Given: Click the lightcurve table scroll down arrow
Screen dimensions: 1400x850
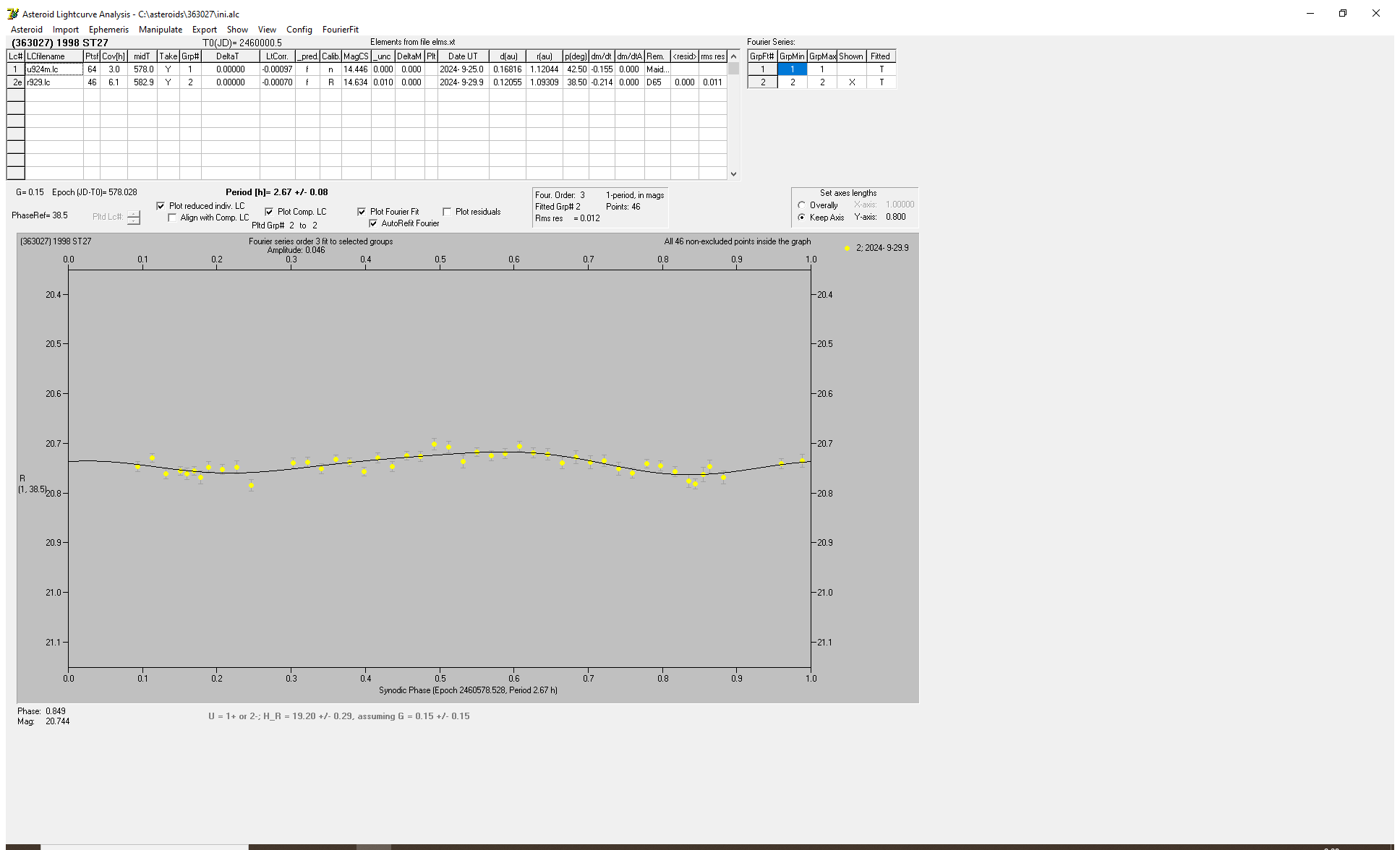Looking at the screenshot, I should pyautogui.click(x=733, y=173).
